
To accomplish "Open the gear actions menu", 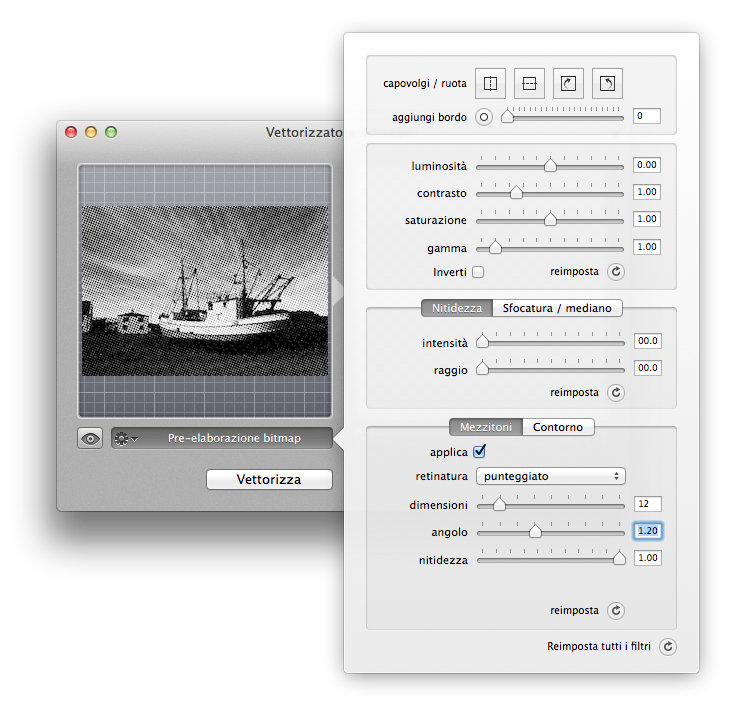I will [126, 438].
